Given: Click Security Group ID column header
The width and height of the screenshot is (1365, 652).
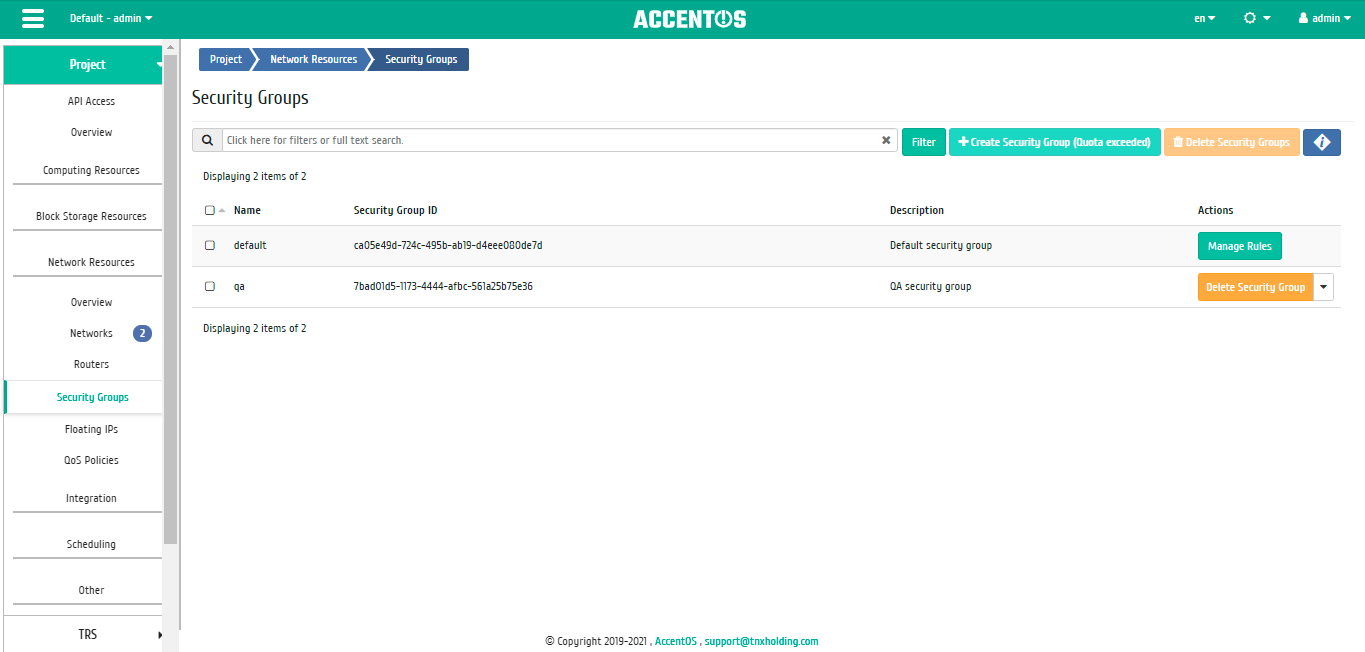Looking at the screenshot, I should (x=395, y=211).
